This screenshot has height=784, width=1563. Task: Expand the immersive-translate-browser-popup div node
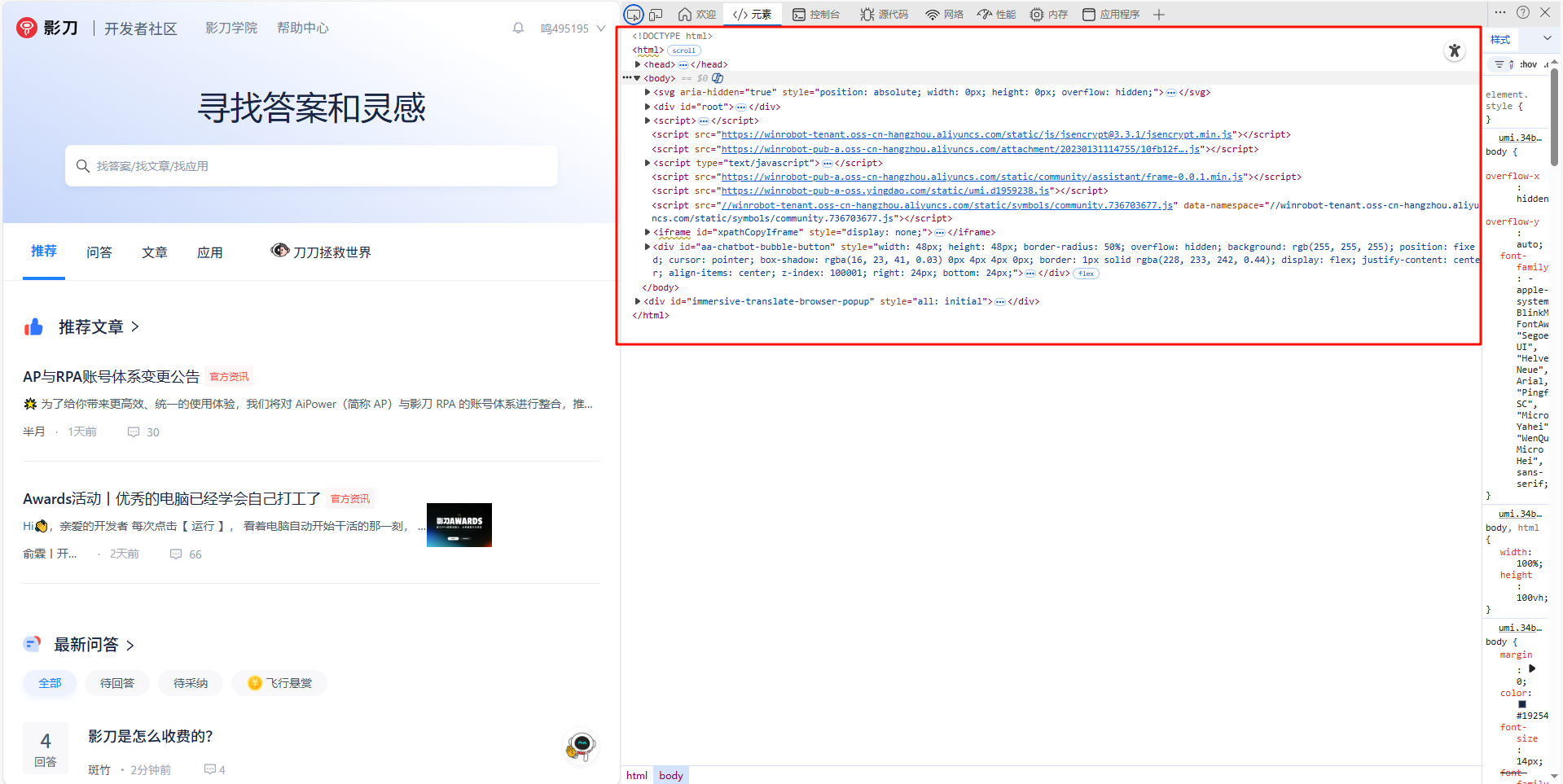coord(638,301)
